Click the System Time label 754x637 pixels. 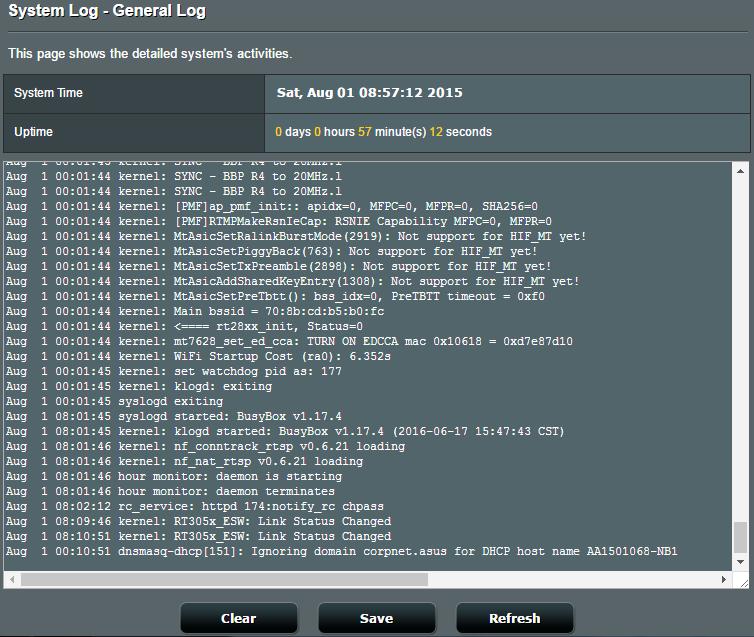(48, 93)
